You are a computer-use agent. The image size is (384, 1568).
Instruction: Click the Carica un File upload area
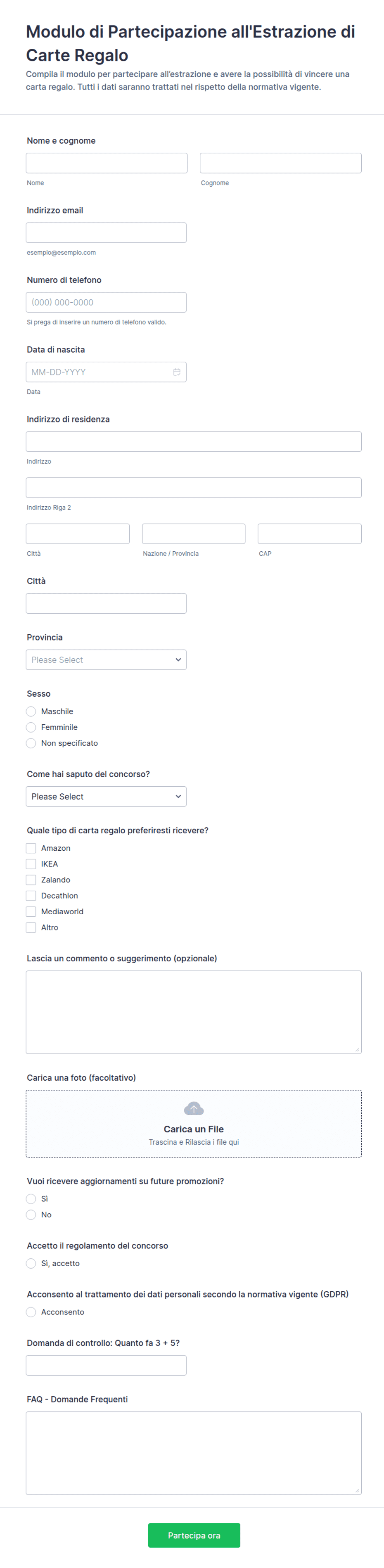click(194, 1123)
